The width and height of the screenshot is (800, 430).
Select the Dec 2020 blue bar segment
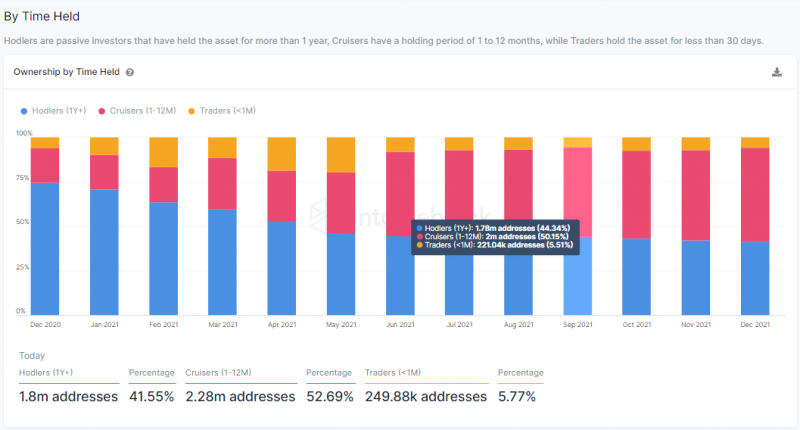(45, 249)
